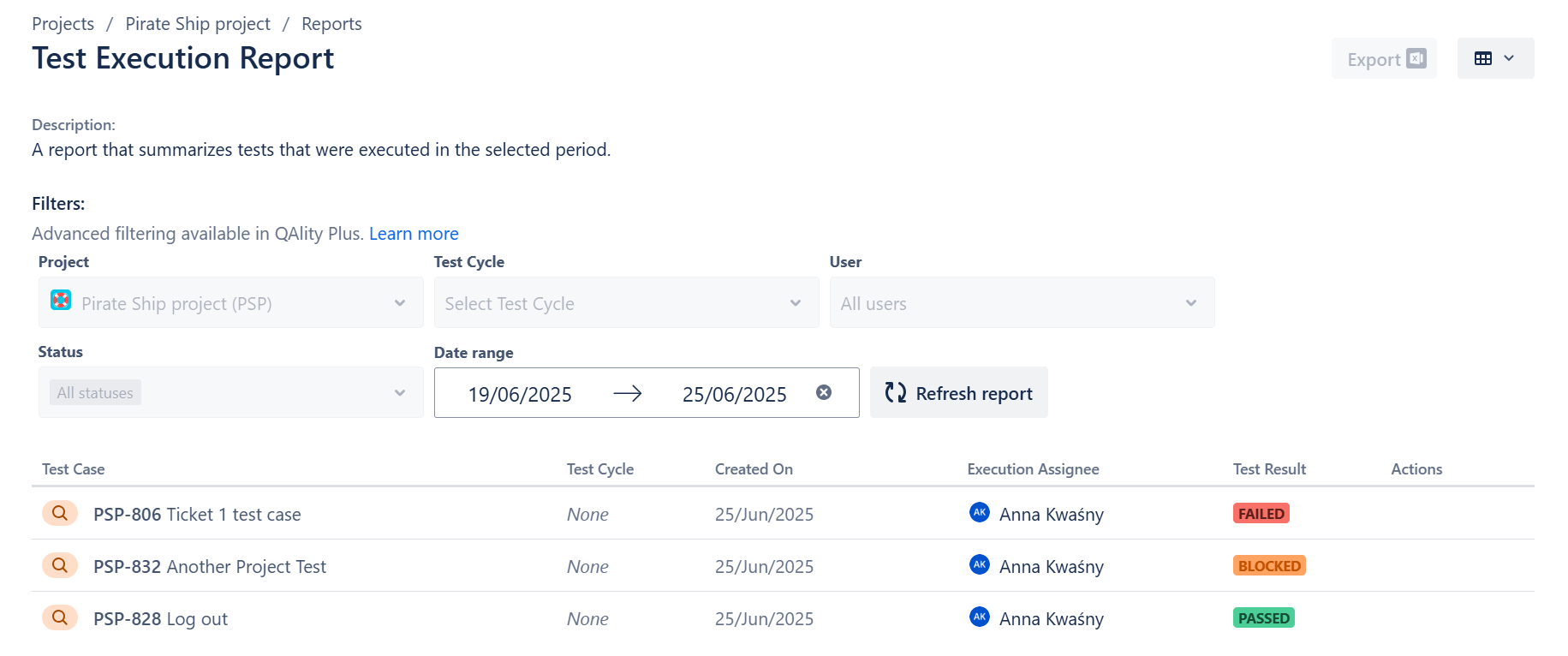
Task: Expand the Project dropdown
Action: 230,302
